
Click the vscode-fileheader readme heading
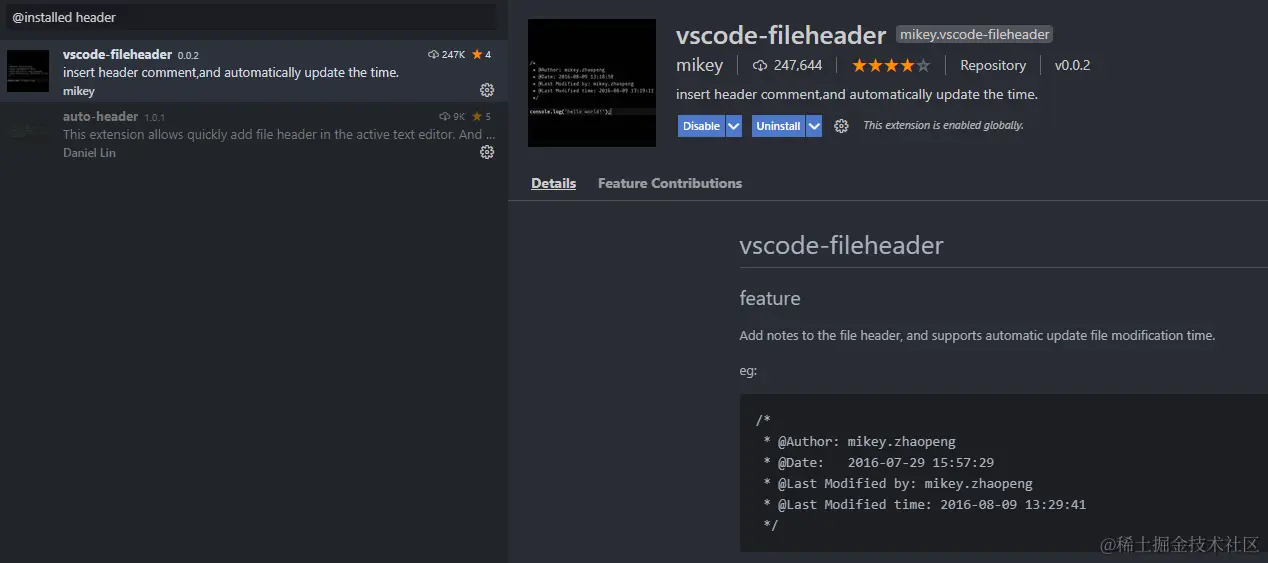841,245
